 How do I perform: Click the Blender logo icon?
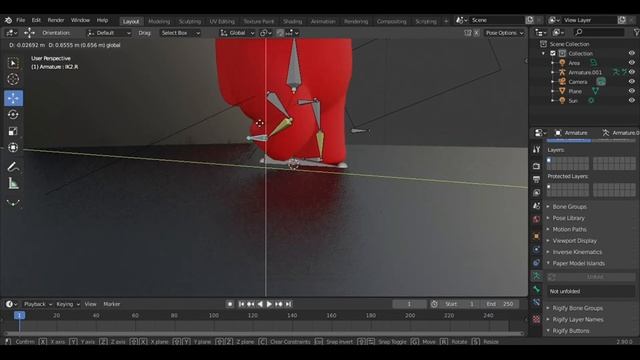point(8,20)
